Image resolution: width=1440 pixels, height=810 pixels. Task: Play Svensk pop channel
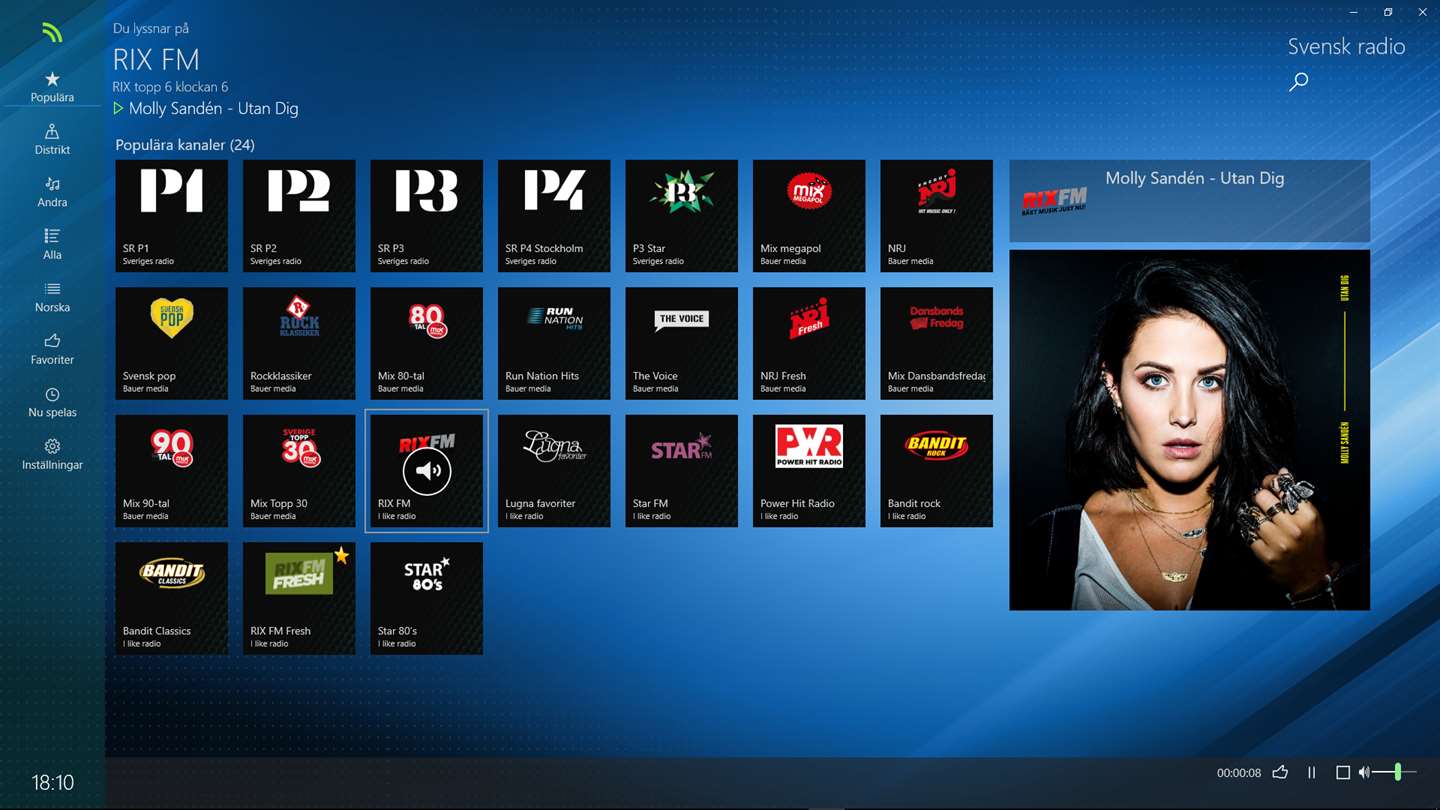click(171, 344)
